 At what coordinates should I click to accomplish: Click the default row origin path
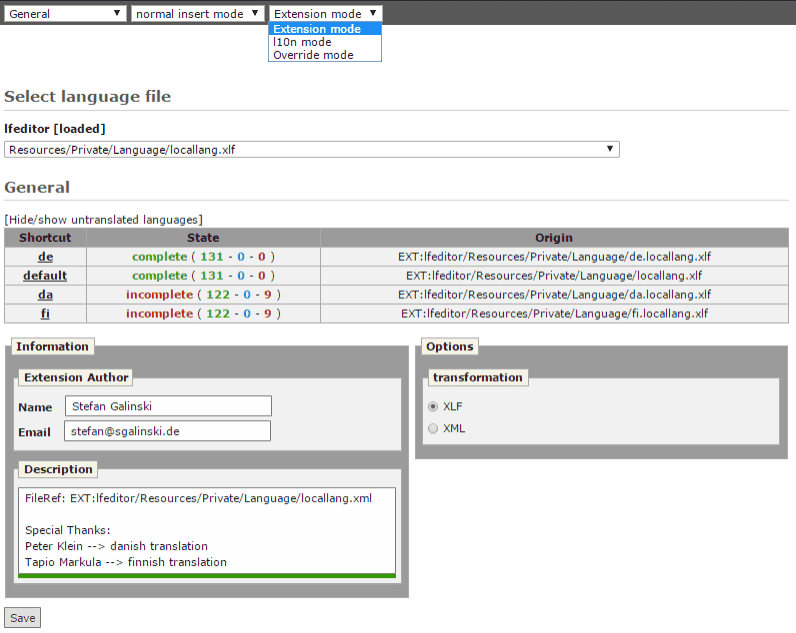point(554,276)
